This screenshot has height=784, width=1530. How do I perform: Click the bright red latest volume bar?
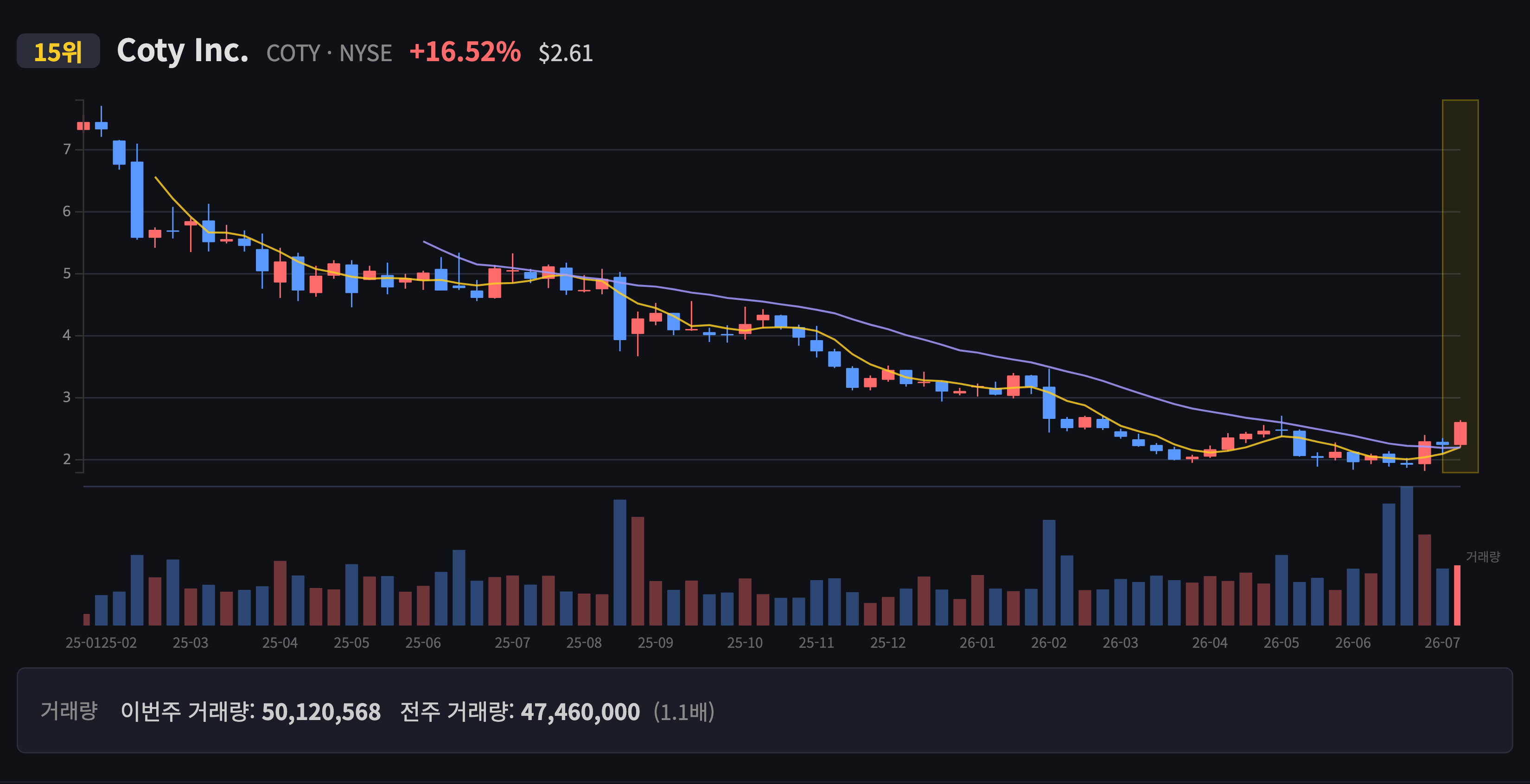click(1457, 595)
